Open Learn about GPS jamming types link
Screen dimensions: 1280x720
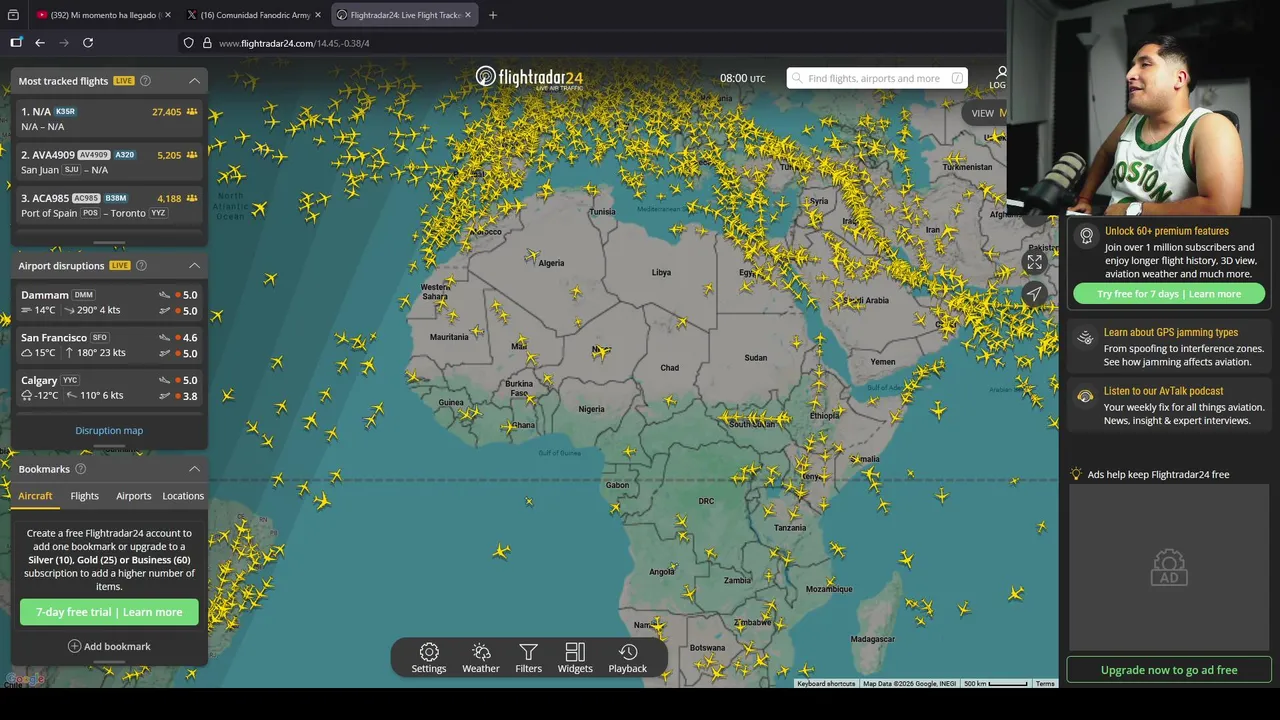pos(1171,333)
